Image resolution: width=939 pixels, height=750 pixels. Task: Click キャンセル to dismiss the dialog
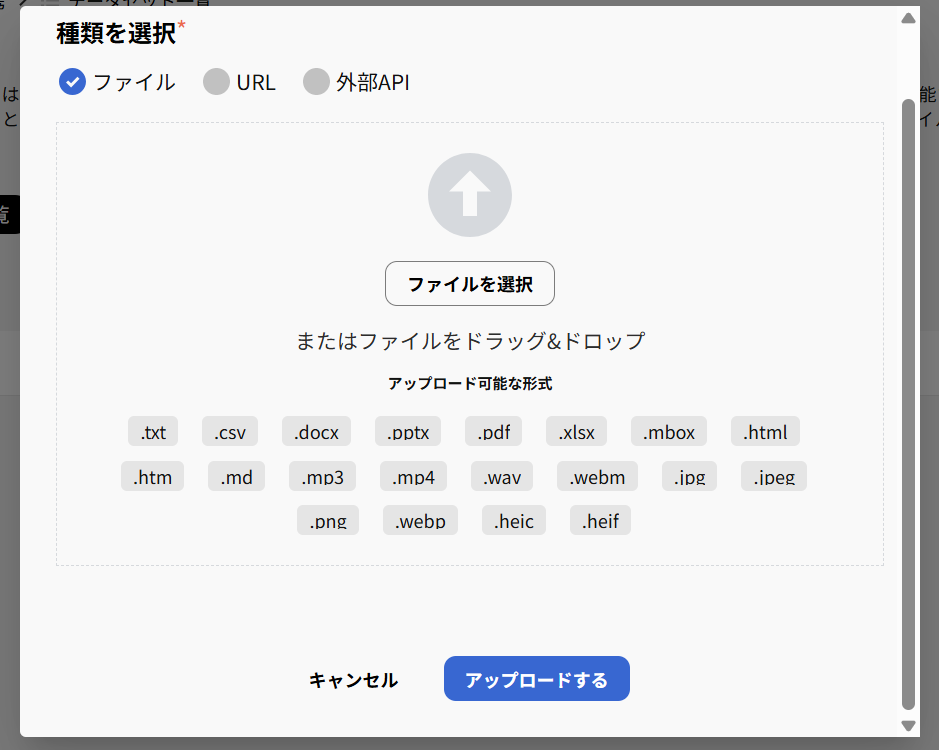pos(352,679)
